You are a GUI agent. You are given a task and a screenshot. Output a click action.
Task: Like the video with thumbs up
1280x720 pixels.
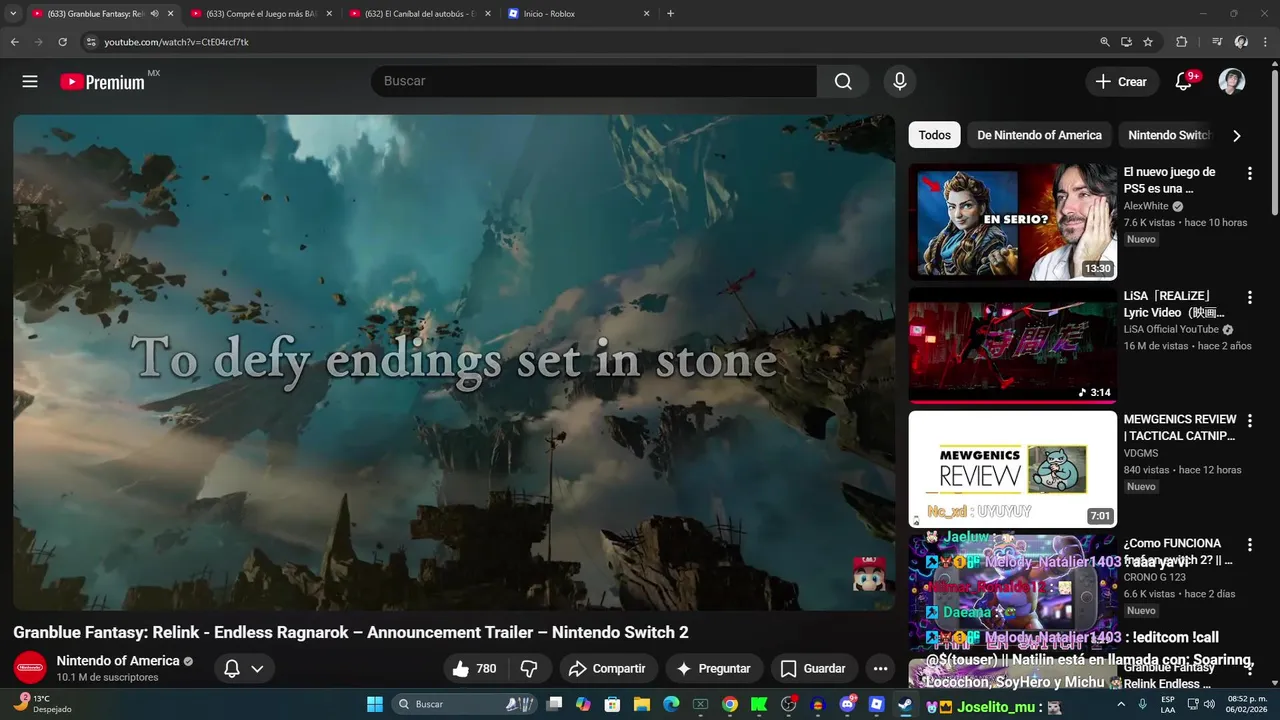pos(475,669)
